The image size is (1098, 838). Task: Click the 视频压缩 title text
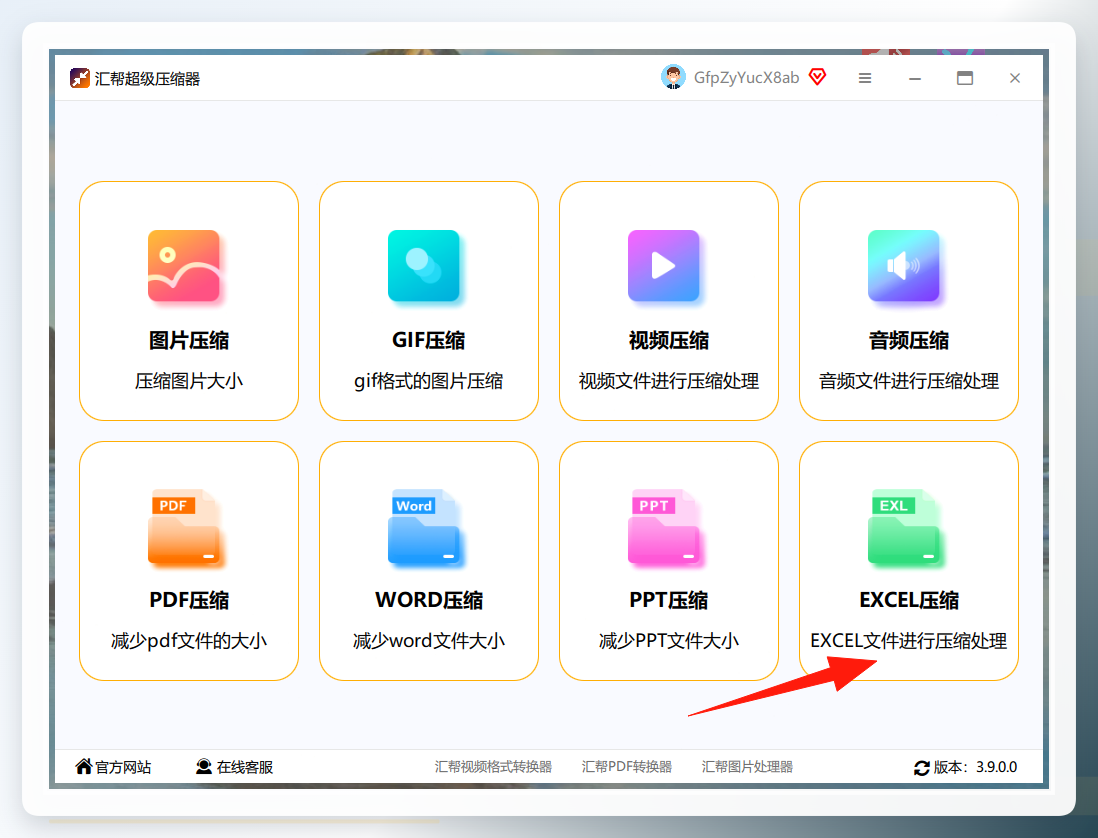[669, 340]
